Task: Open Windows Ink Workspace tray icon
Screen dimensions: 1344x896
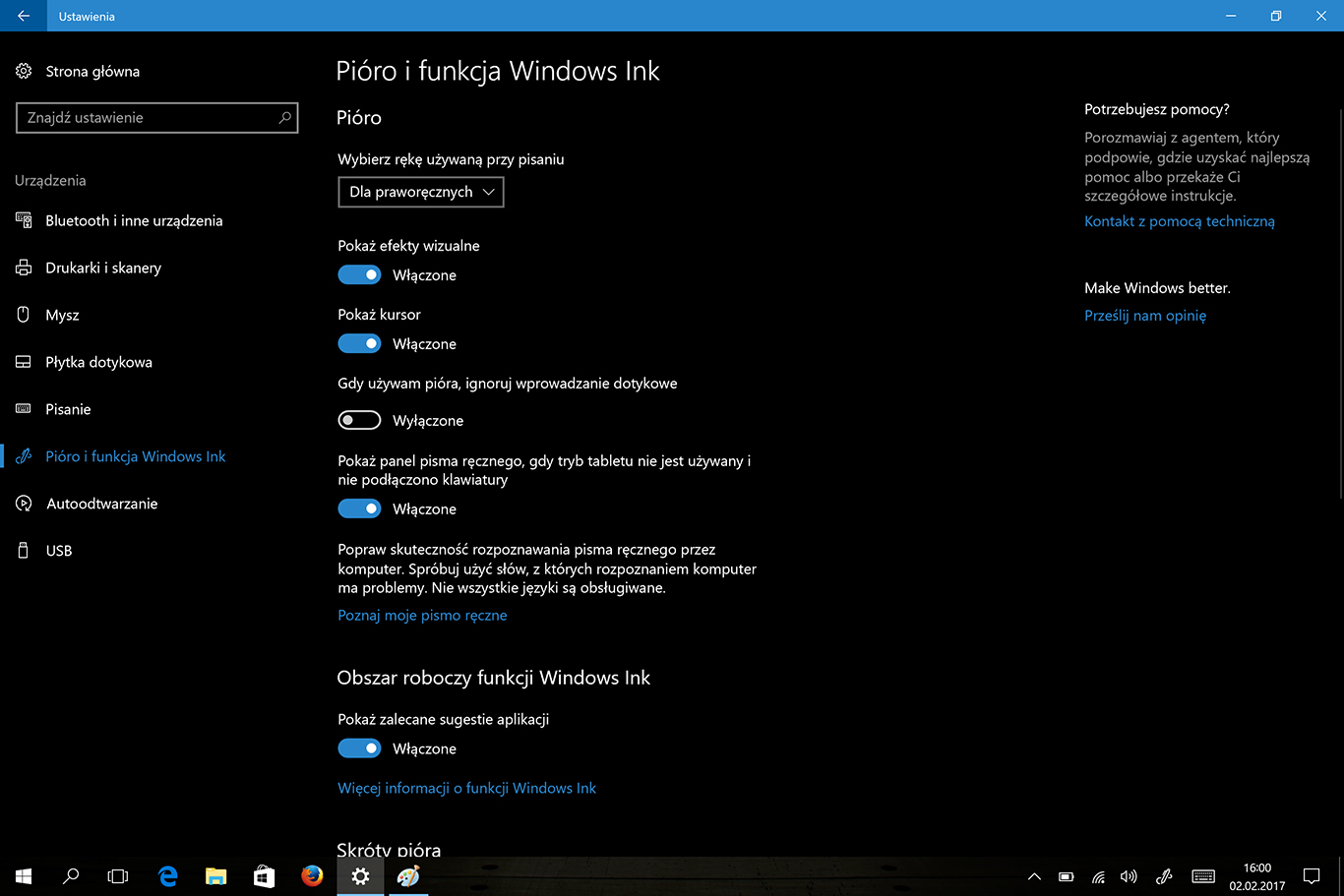Action: pyautogui.click(x=1164, y=876)
